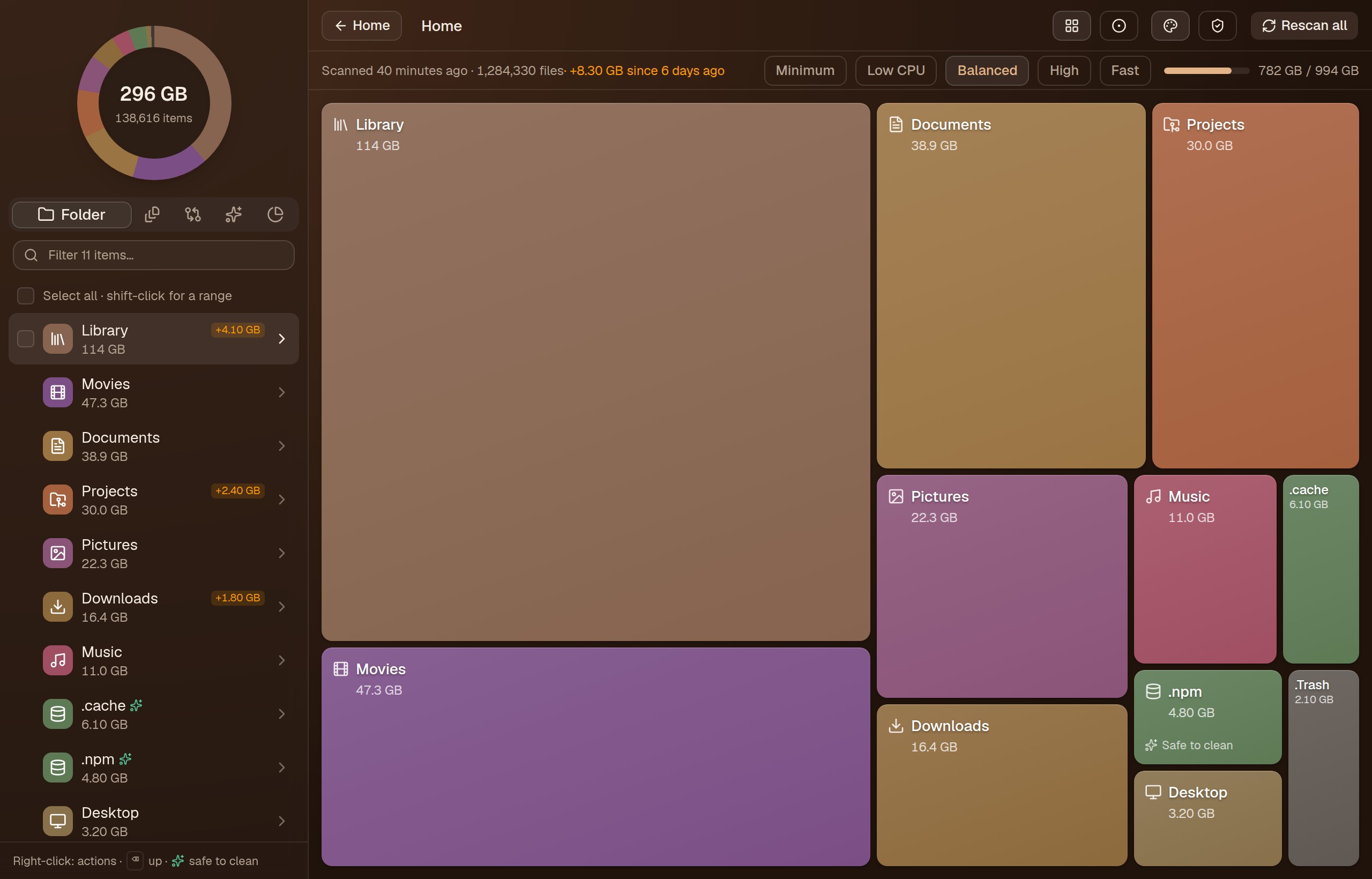Open the sparkle clean-up icon tab

click(x=234, y=214)
